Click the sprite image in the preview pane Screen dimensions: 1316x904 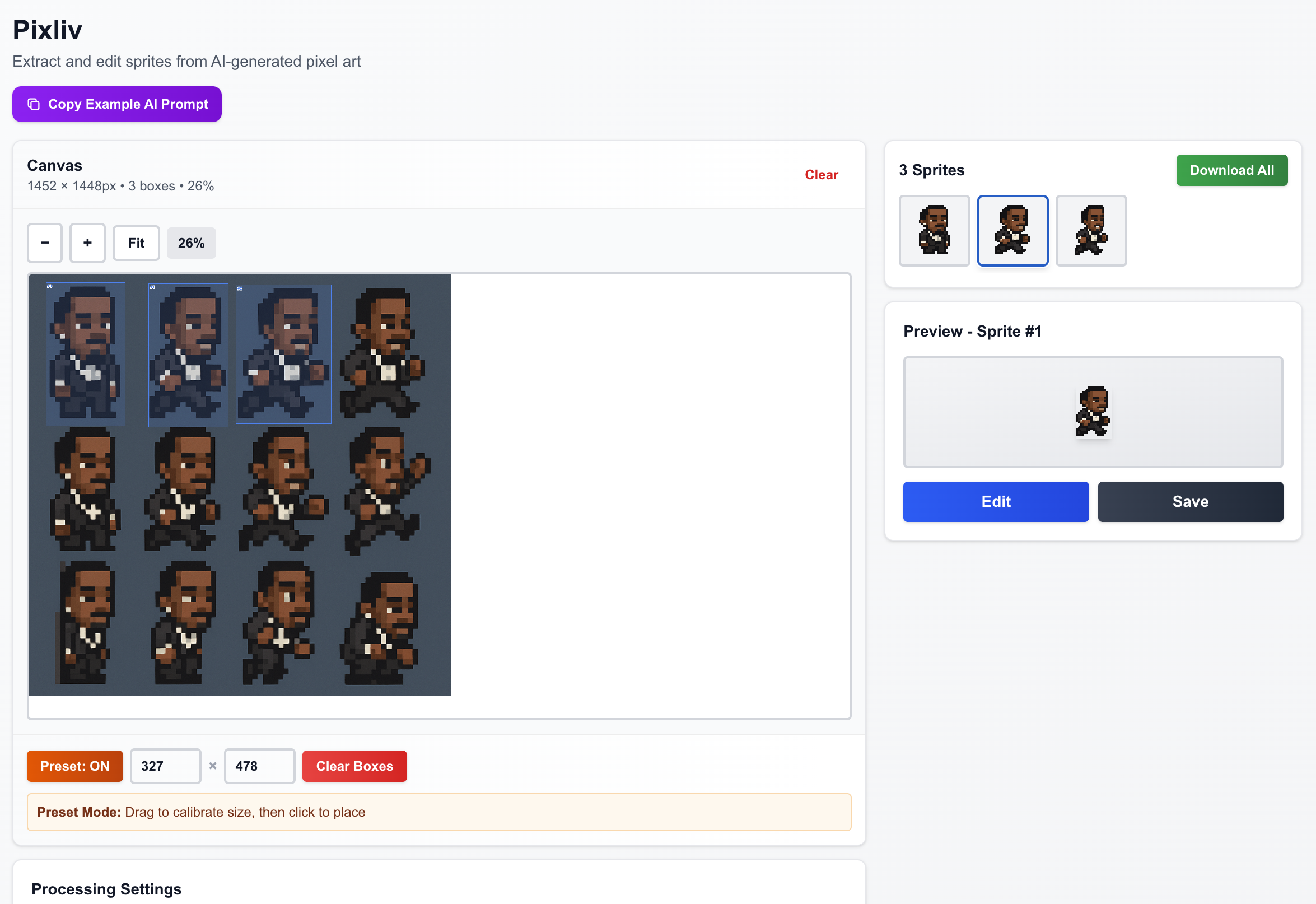[x=1093, y=412]
